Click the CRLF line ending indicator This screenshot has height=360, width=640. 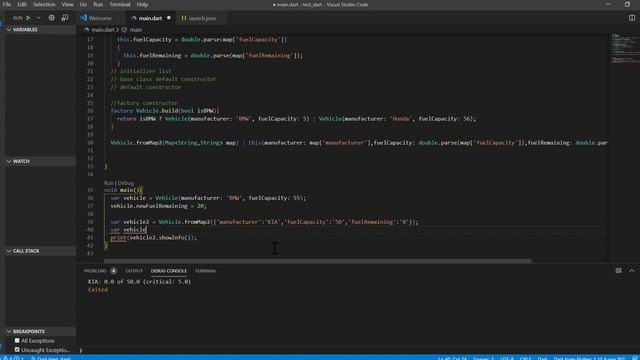525,358
